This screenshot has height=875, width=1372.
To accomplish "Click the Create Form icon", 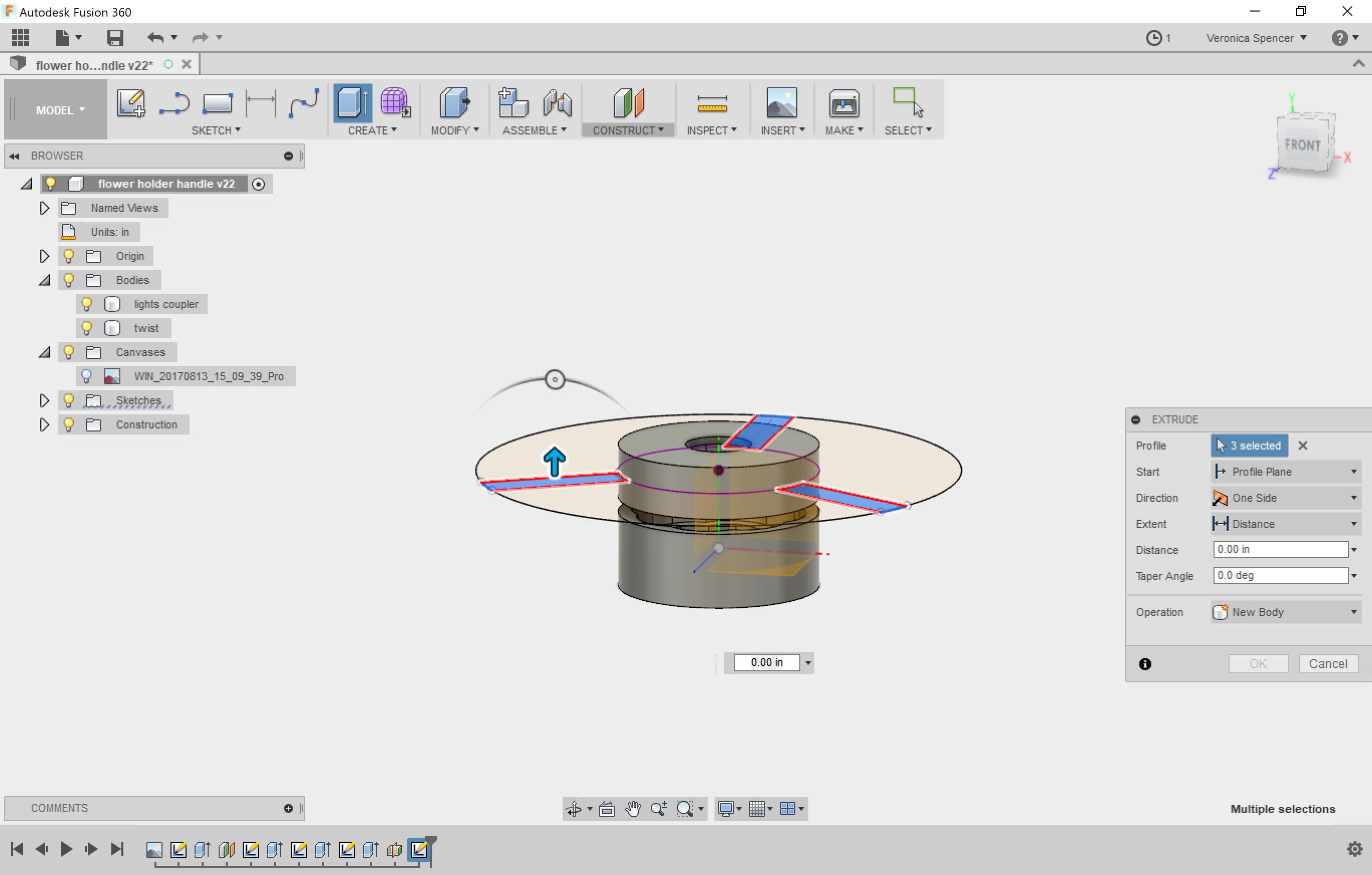I will point(396,103).
